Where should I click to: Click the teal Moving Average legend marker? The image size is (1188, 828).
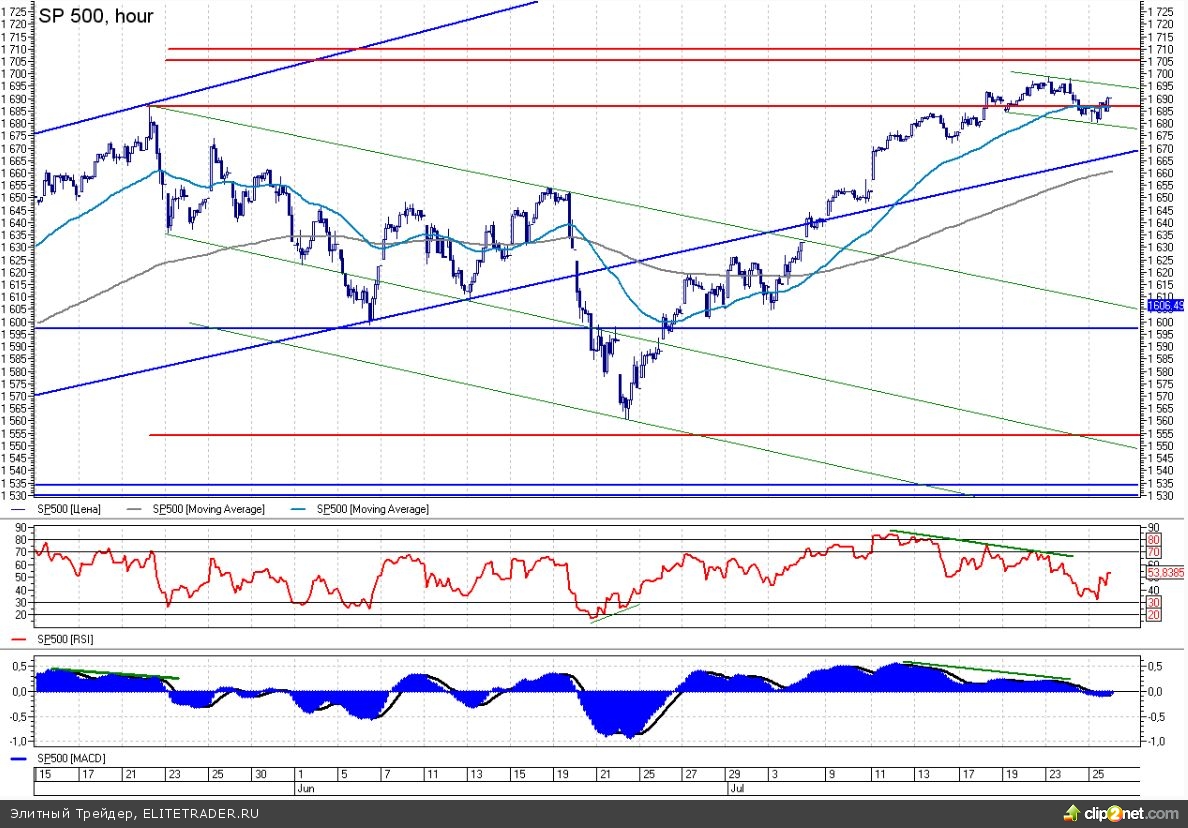[300, 509]
